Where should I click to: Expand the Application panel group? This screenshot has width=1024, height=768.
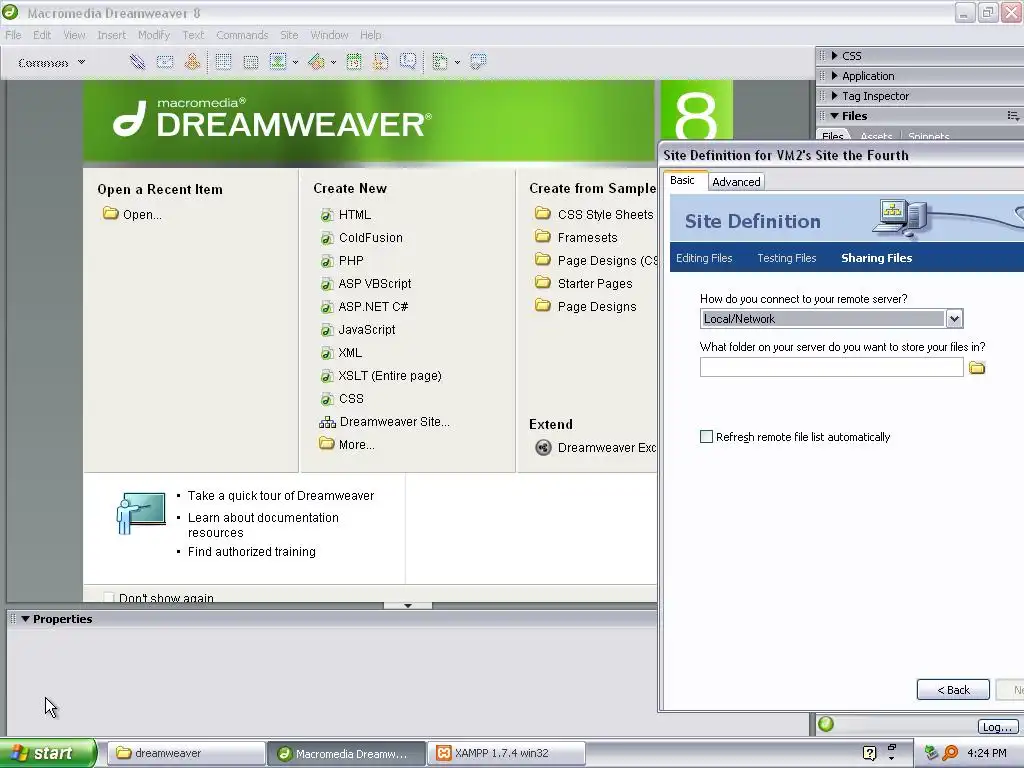(x=835, y=76)
